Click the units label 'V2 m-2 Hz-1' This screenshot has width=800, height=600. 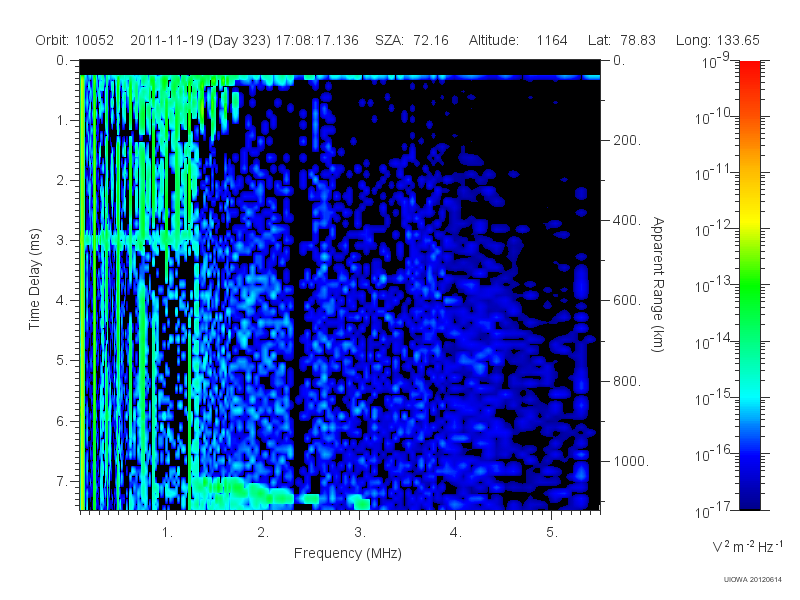pyautogui.click(x=747, y=546)
